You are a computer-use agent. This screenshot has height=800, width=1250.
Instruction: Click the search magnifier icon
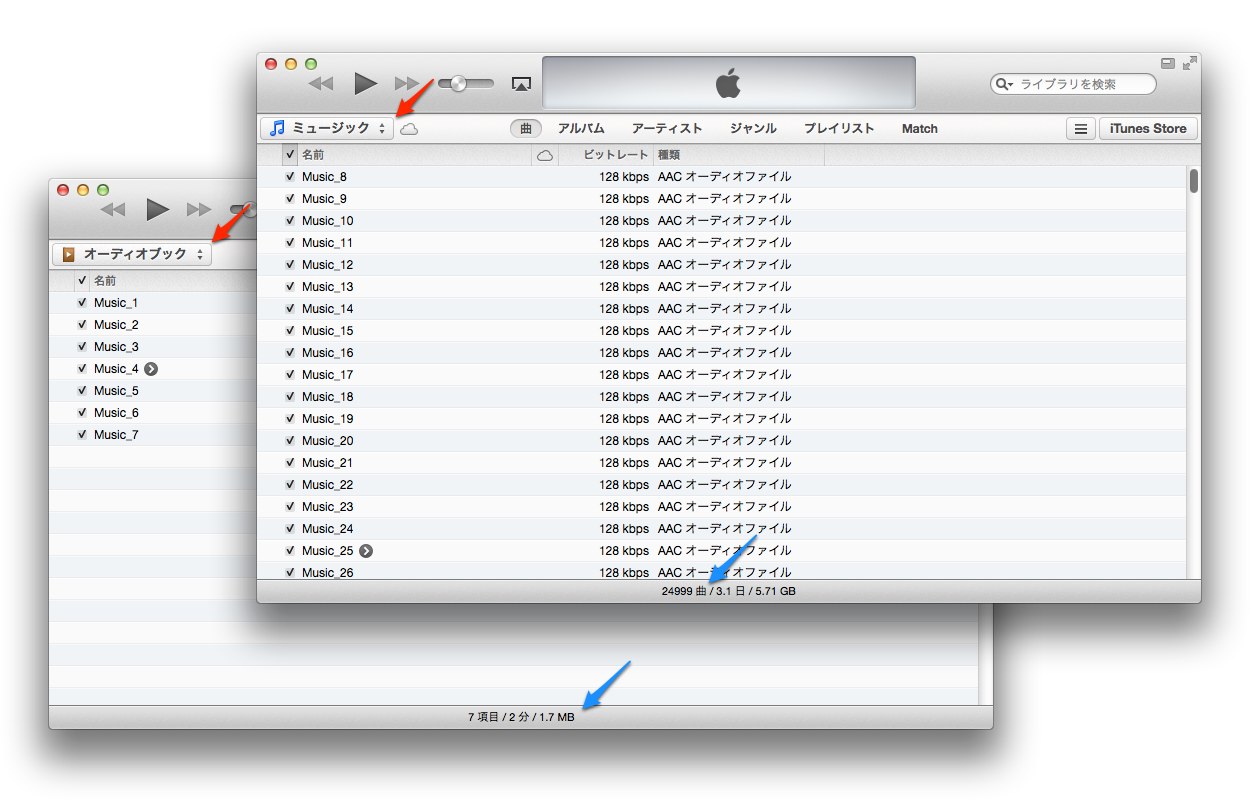click(x=1003, y=85)
